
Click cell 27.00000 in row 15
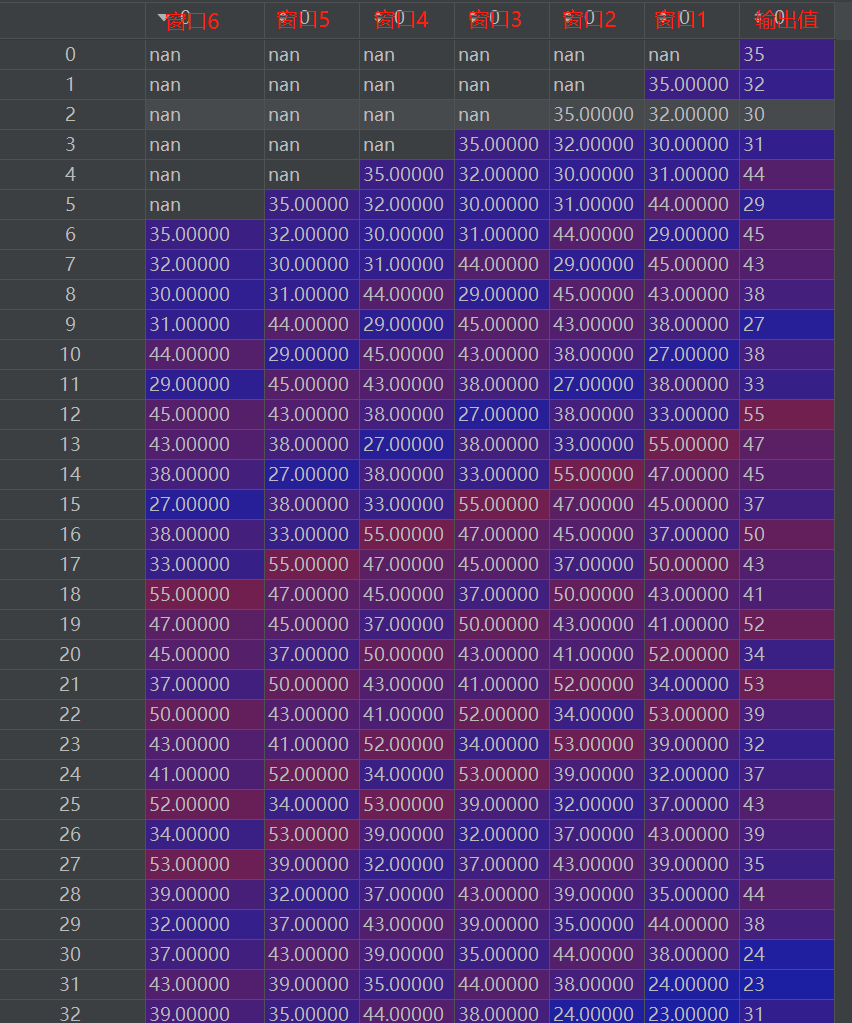[205, 504]
